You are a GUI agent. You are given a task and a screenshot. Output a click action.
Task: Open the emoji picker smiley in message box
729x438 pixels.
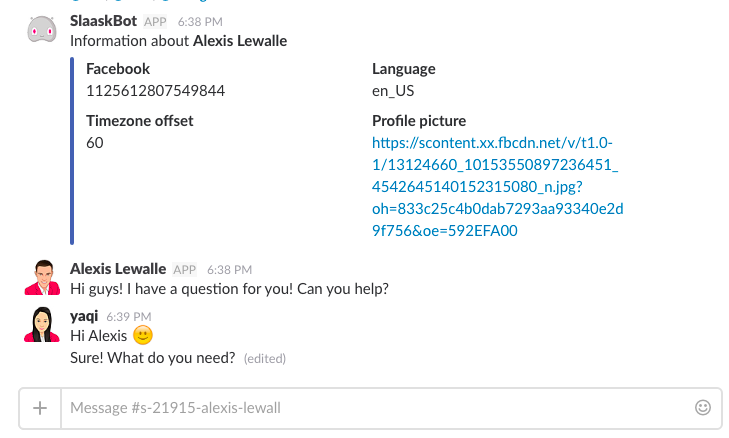702,408
